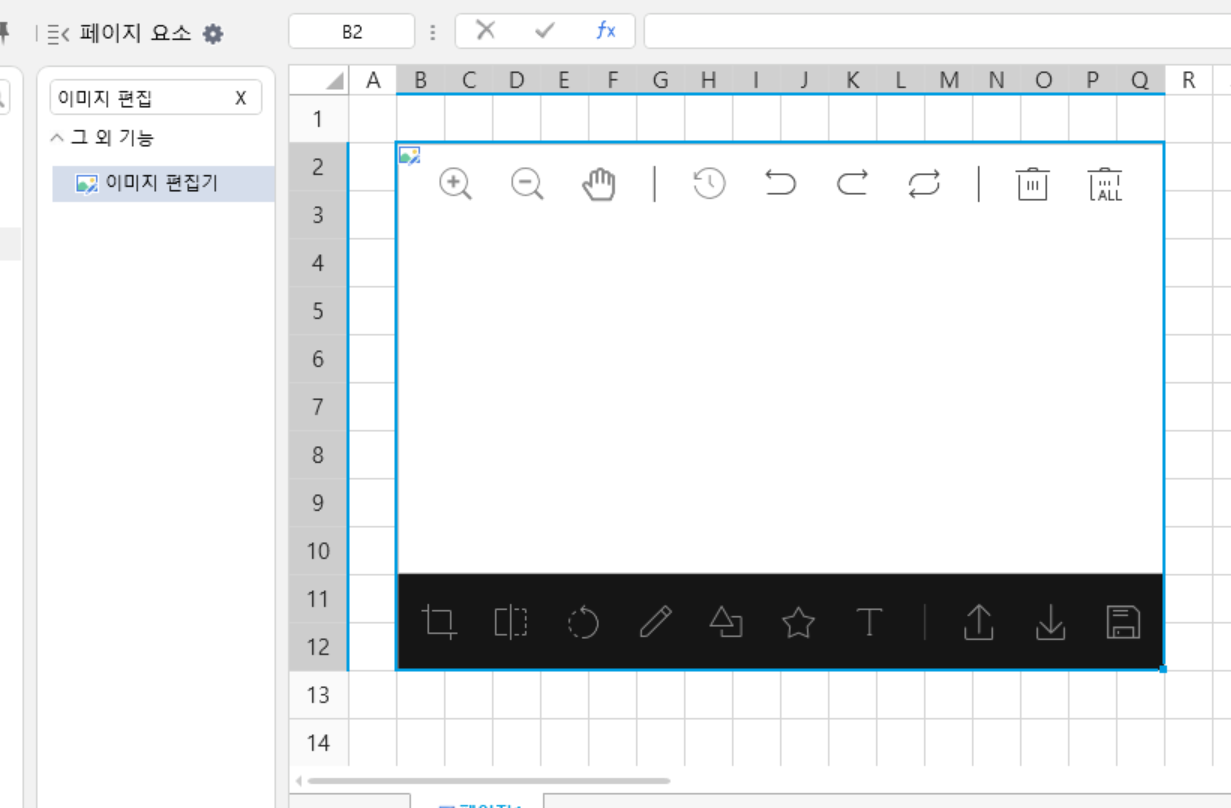Select row 1 header
The image size is (1231, 808).
(x=318, y=119)
